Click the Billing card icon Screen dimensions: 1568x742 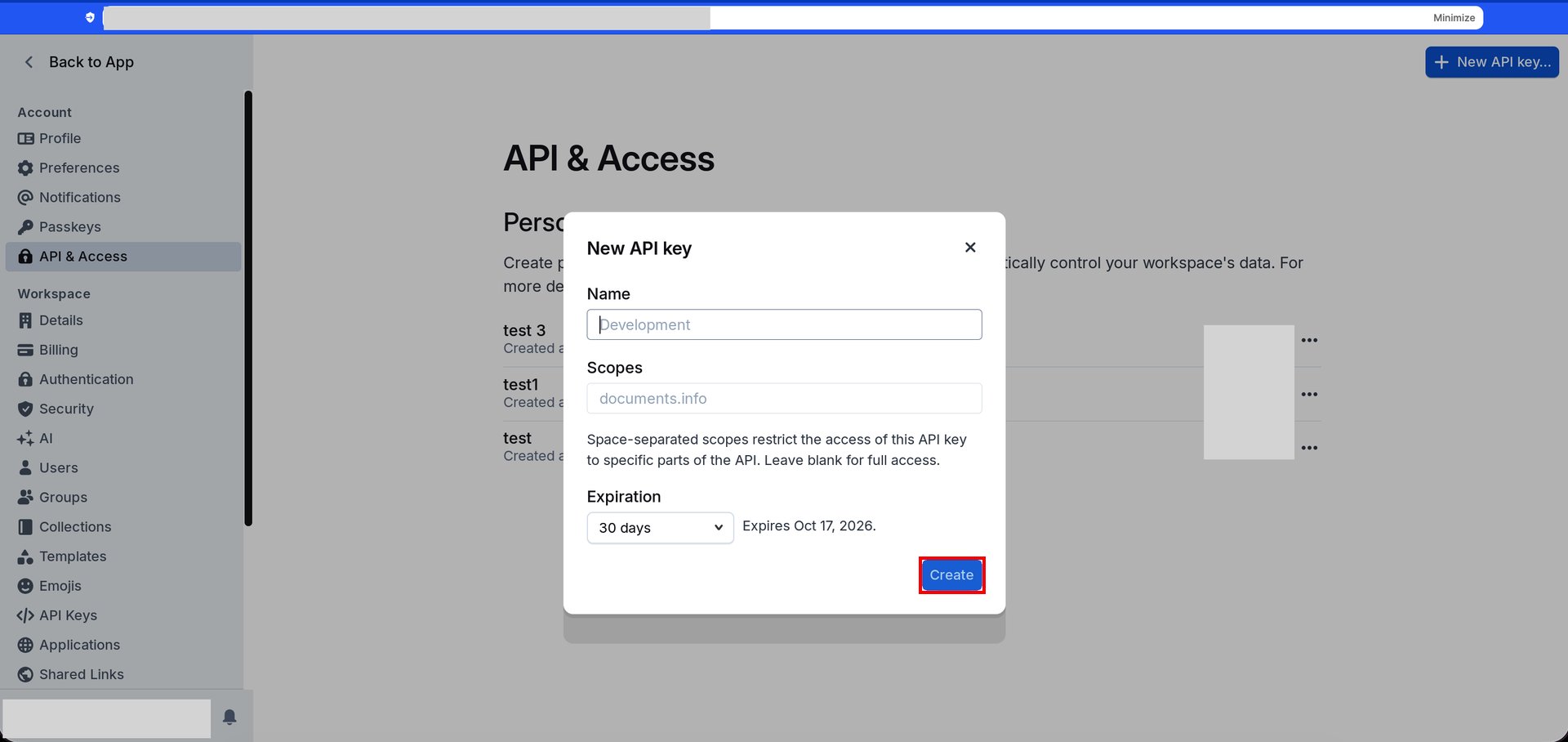25,350
